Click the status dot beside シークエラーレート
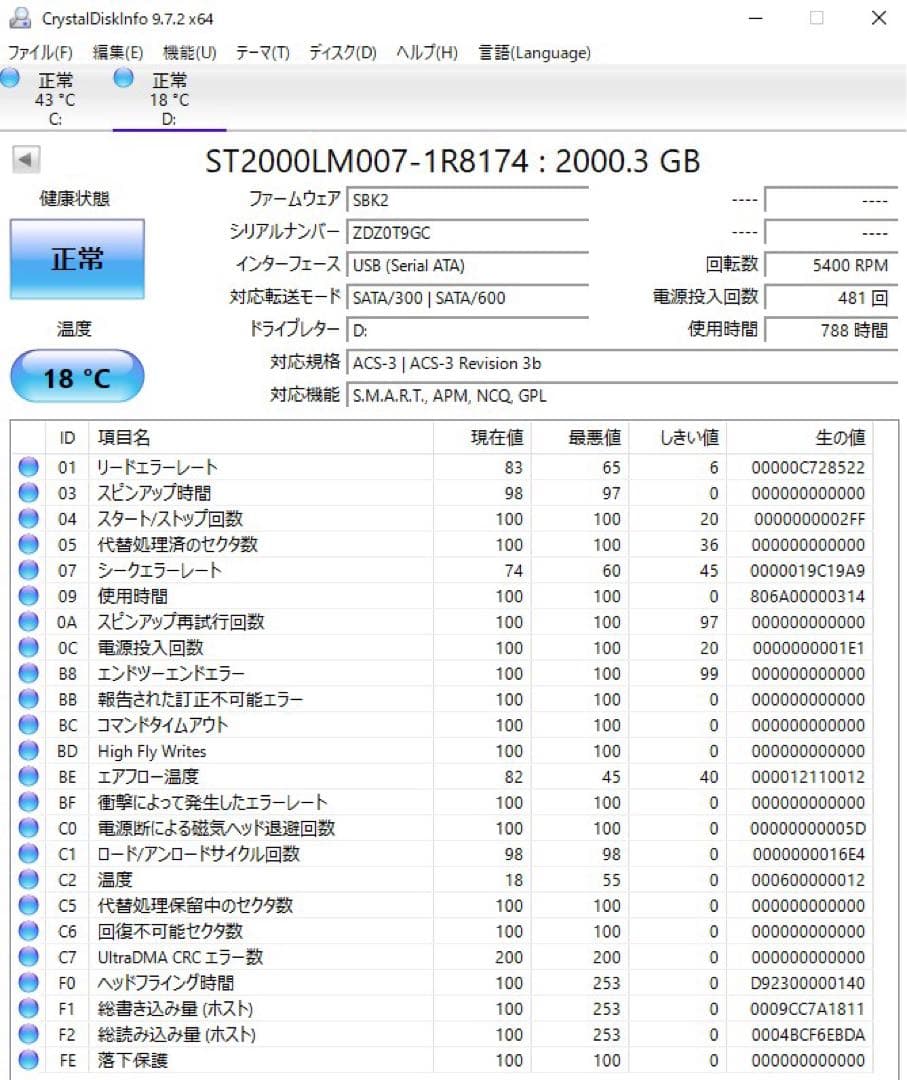Image resolution: width=907 pixels, height=1080 pixels. [29, 570]
